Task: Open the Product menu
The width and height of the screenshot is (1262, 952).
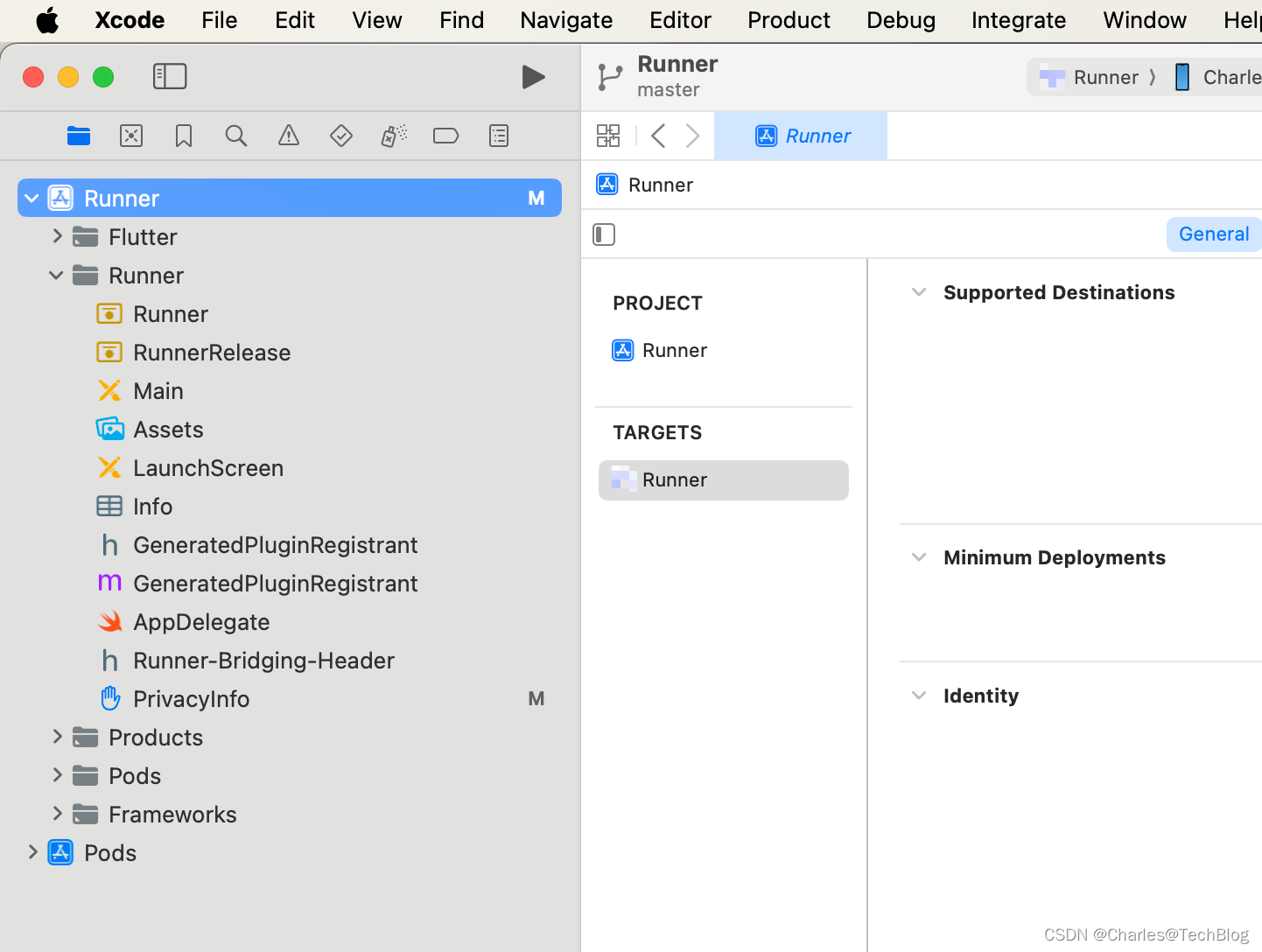Action: click(789, 19)
